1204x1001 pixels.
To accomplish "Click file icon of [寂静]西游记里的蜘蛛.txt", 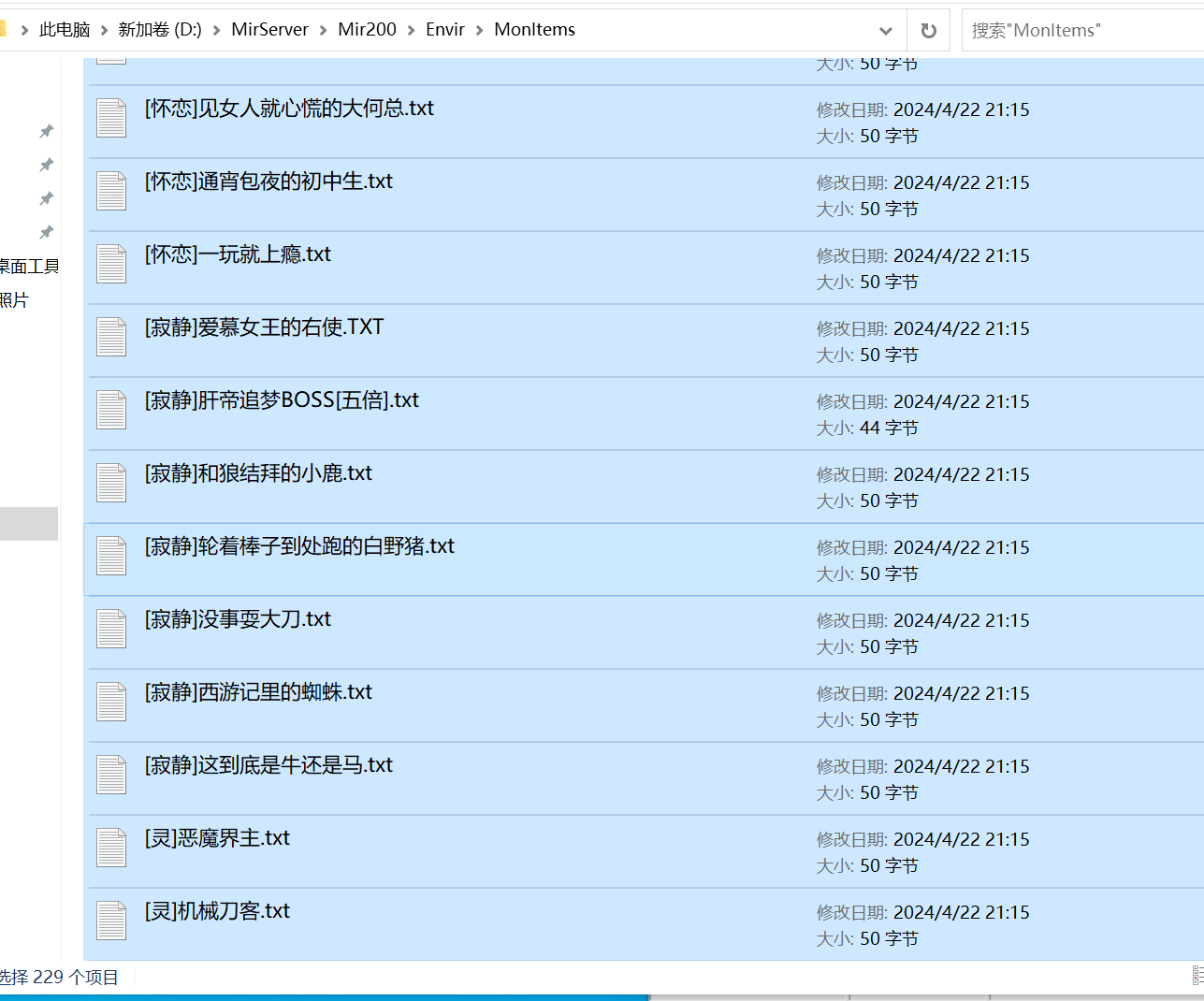I will (x=111, y=702).
